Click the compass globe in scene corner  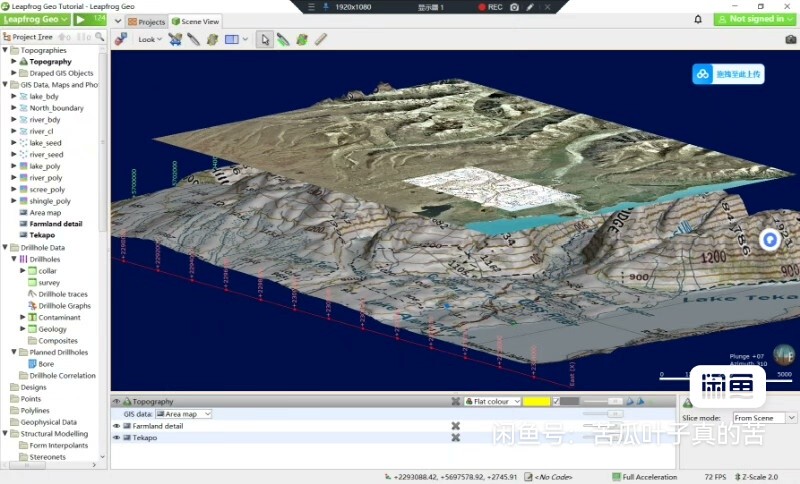click(784, 354)
